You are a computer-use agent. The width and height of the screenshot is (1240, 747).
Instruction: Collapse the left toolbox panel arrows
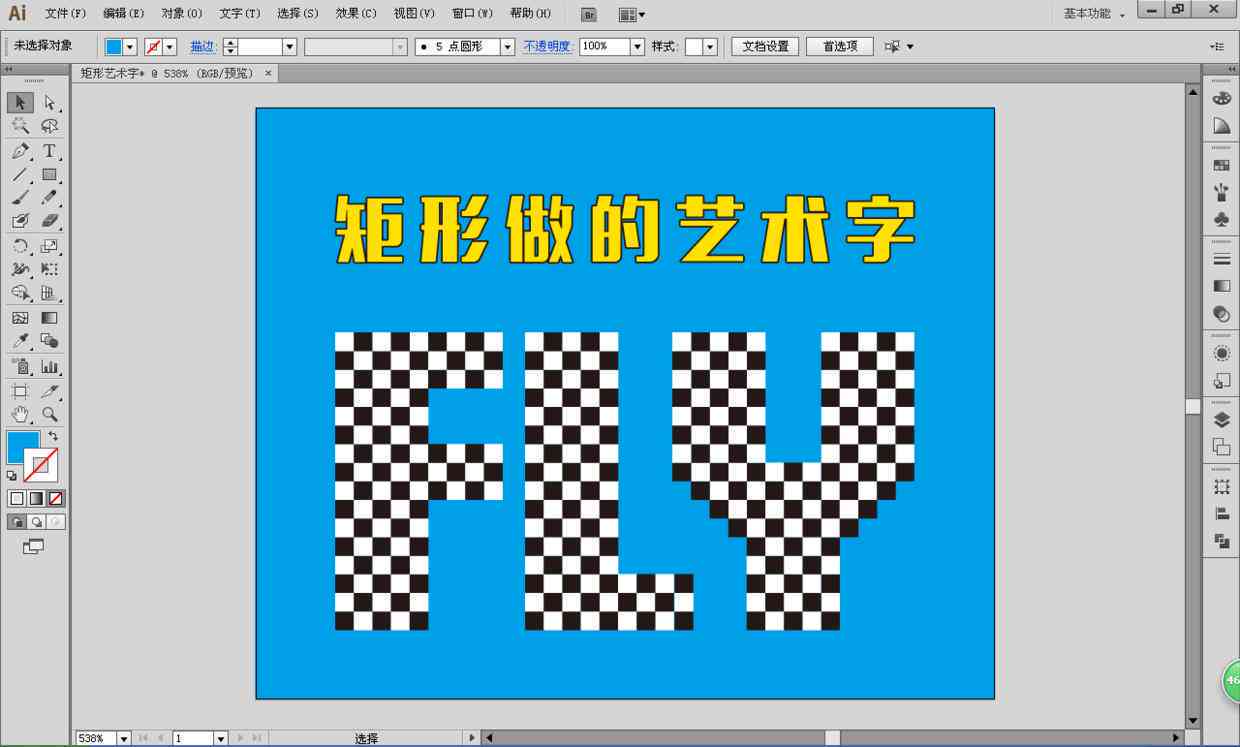(x=8, y=69)
